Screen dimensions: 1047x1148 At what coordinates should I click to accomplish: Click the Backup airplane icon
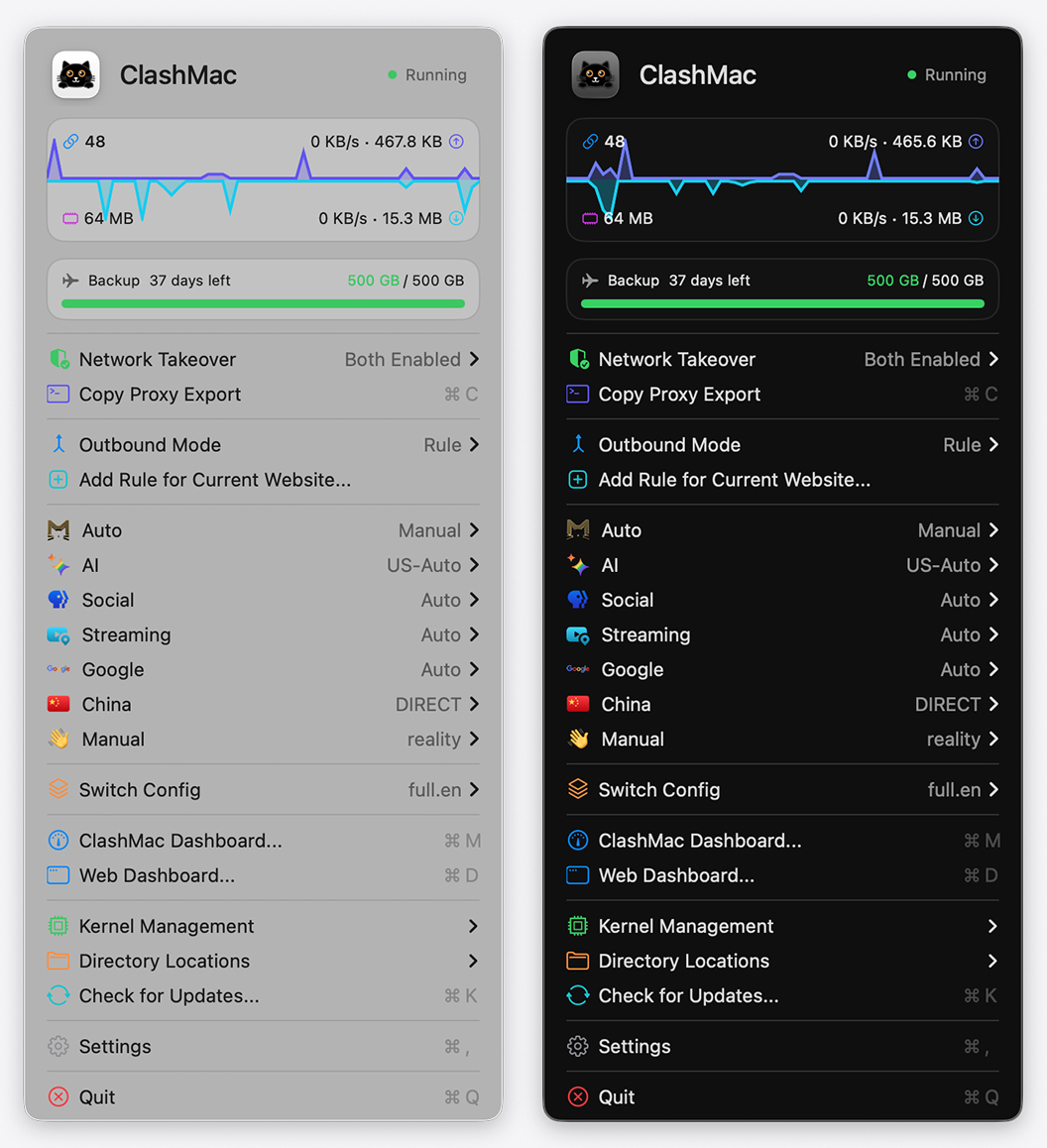[x=71, y=281]
